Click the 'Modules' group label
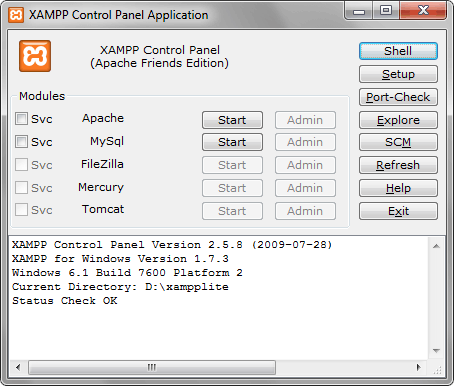This screenshot has height=386, width=454. [x=42, y=96]
